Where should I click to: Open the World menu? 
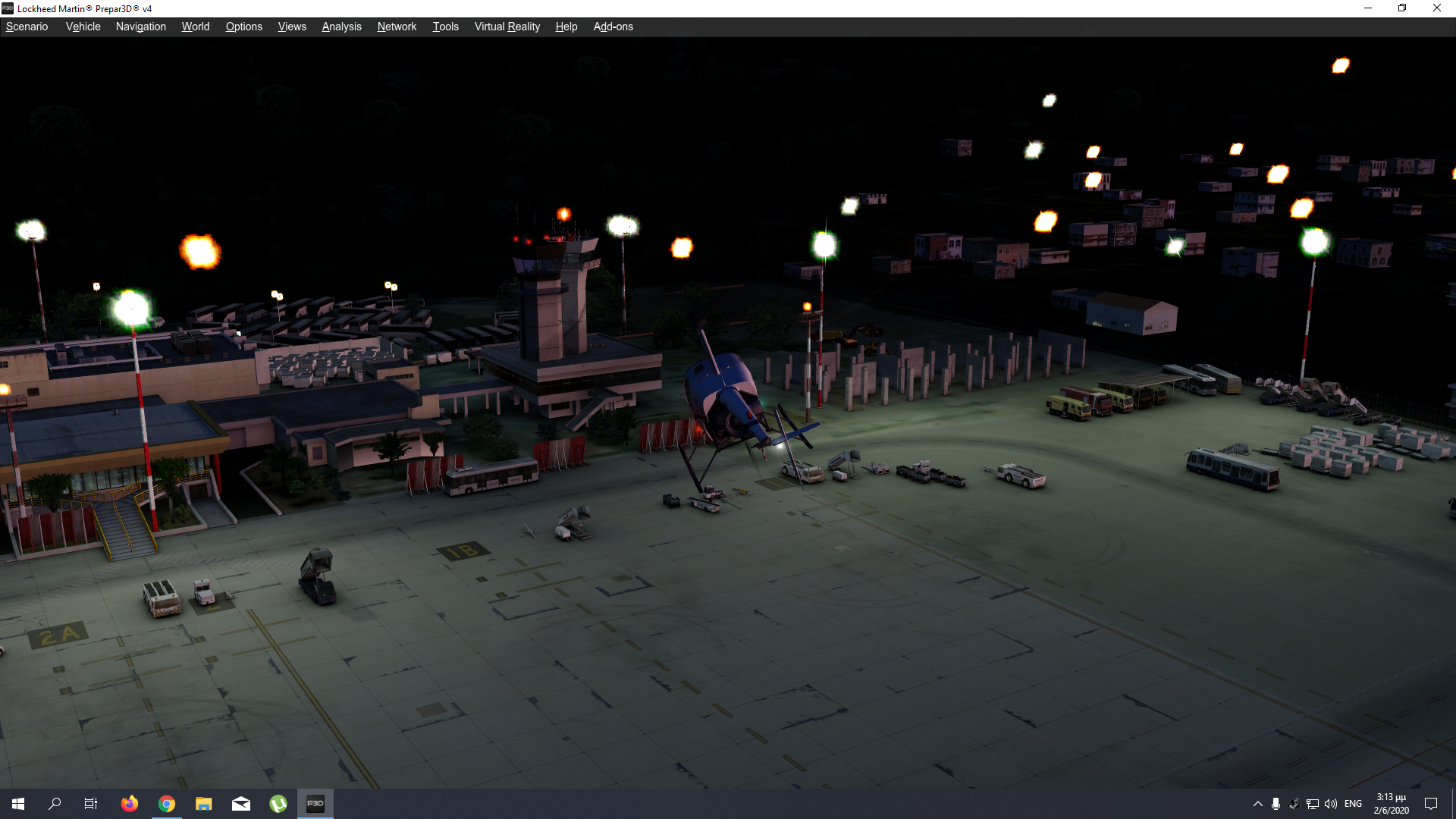tap(195, 27)
